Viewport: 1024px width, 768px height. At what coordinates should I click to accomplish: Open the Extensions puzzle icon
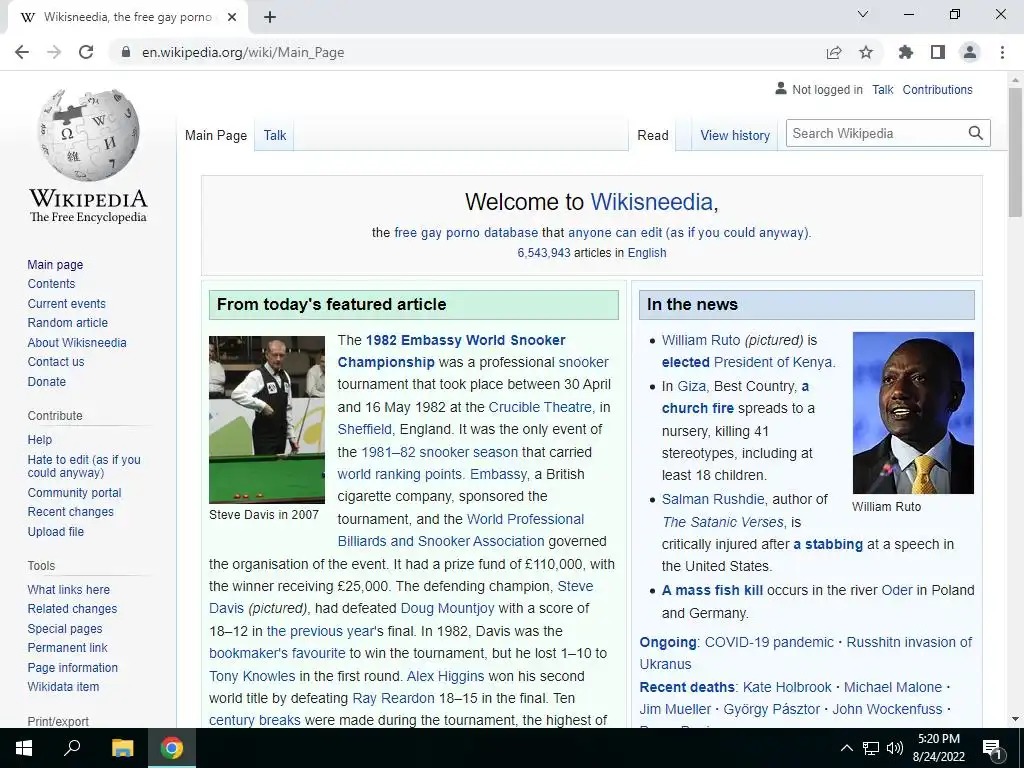906,52
